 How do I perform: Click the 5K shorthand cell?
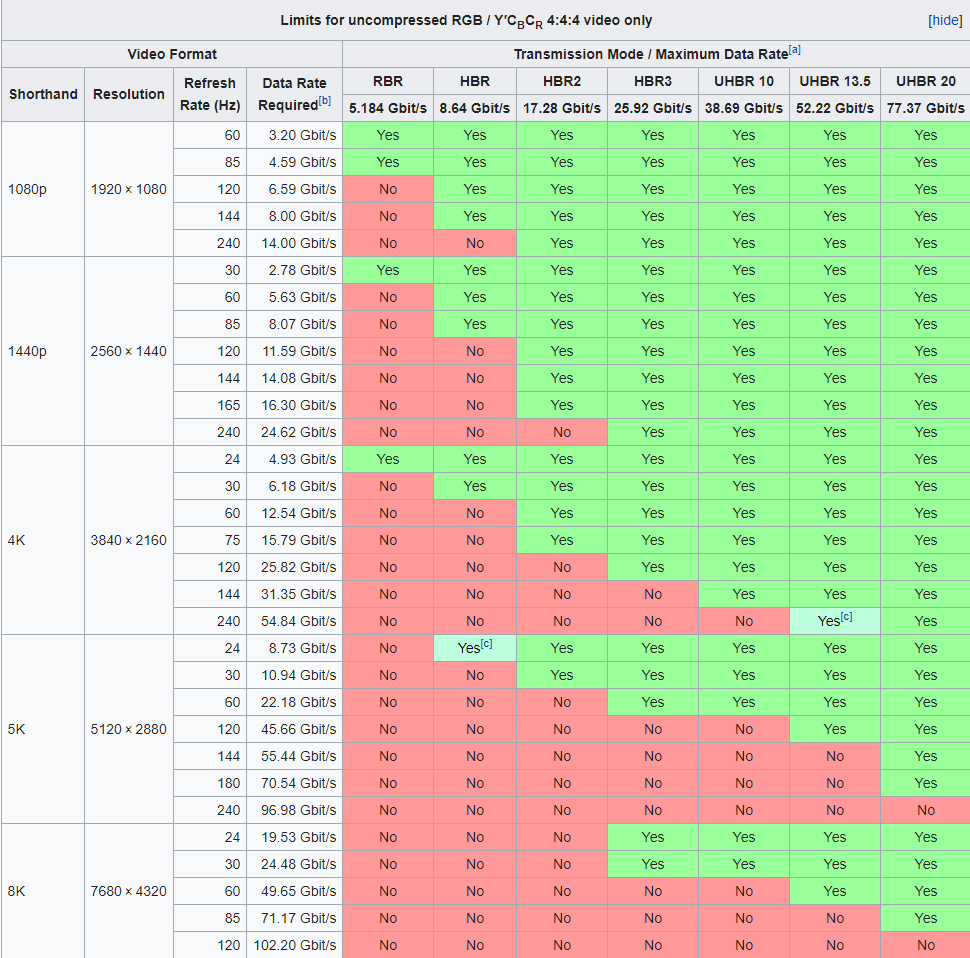pyautogui.click(x=43, y=729)
